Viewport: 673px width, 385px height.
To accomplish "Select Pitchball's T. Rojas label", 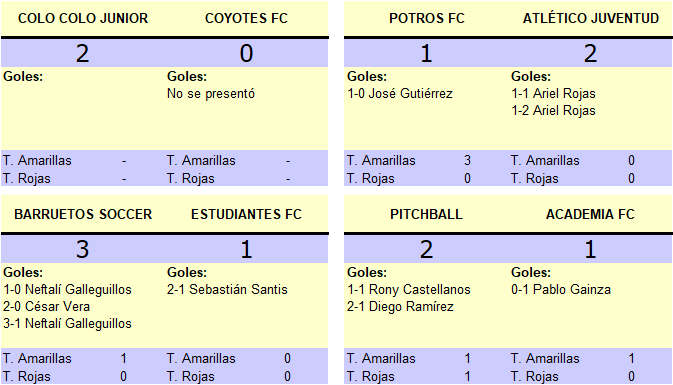I will [x=370, y=376].
